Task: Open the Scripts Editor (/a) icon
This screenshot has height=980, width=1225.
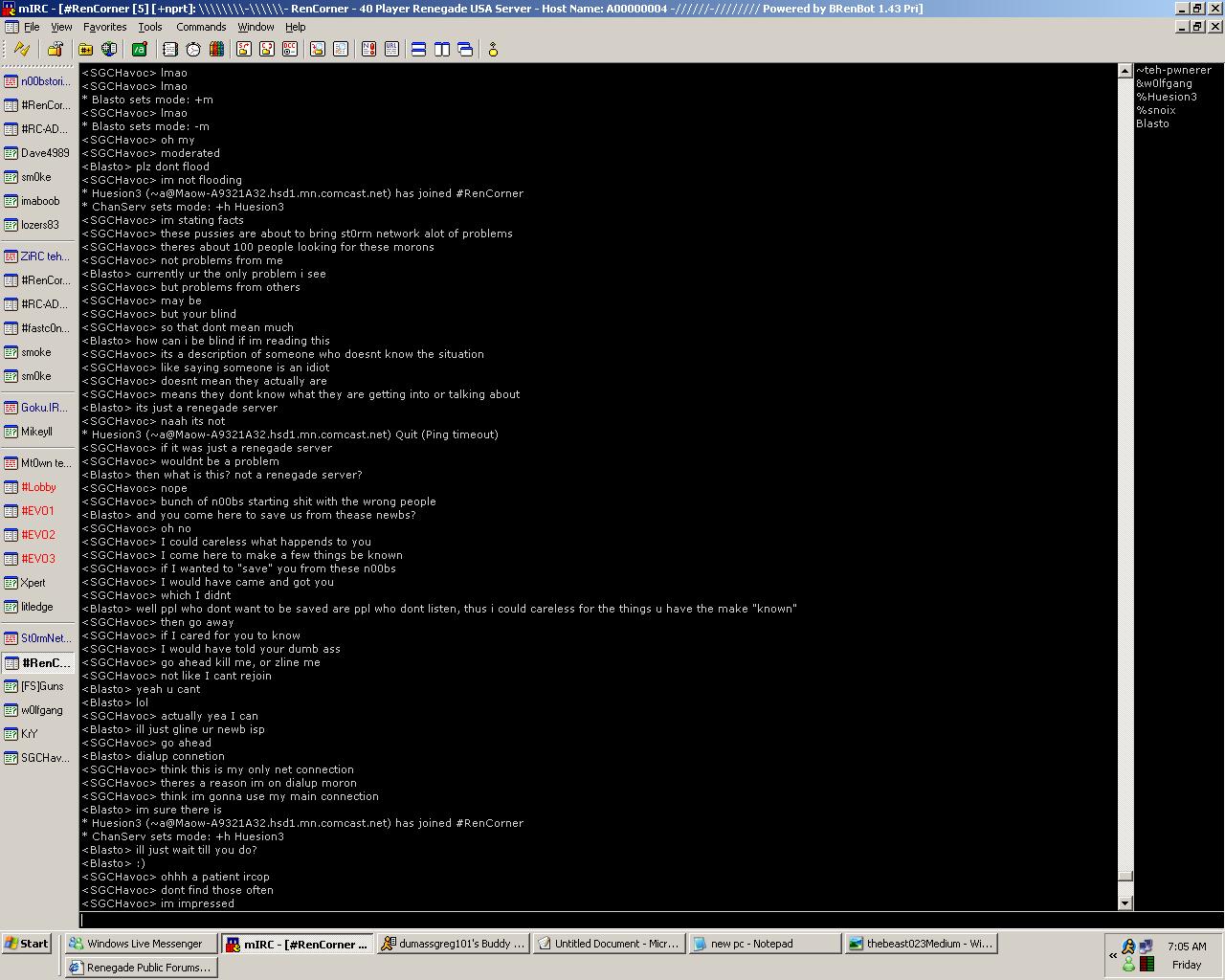Action: (x=139, y=50)
